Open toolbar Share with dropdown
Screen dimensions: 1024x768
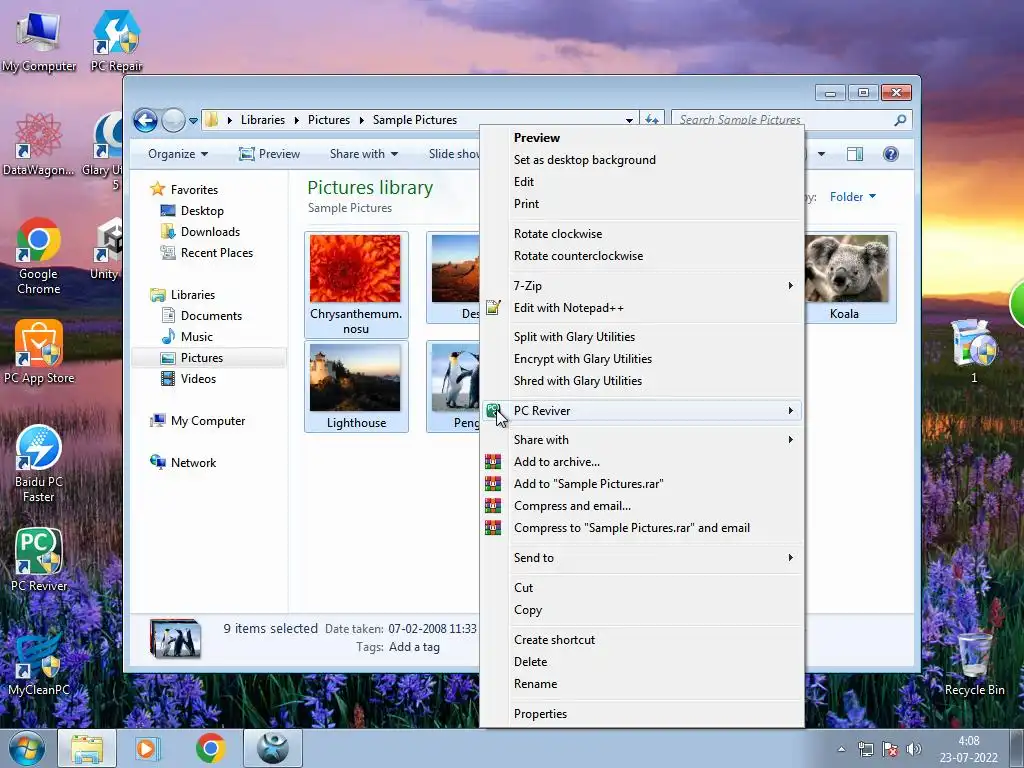pyautogui.click(x=364, y=154)
